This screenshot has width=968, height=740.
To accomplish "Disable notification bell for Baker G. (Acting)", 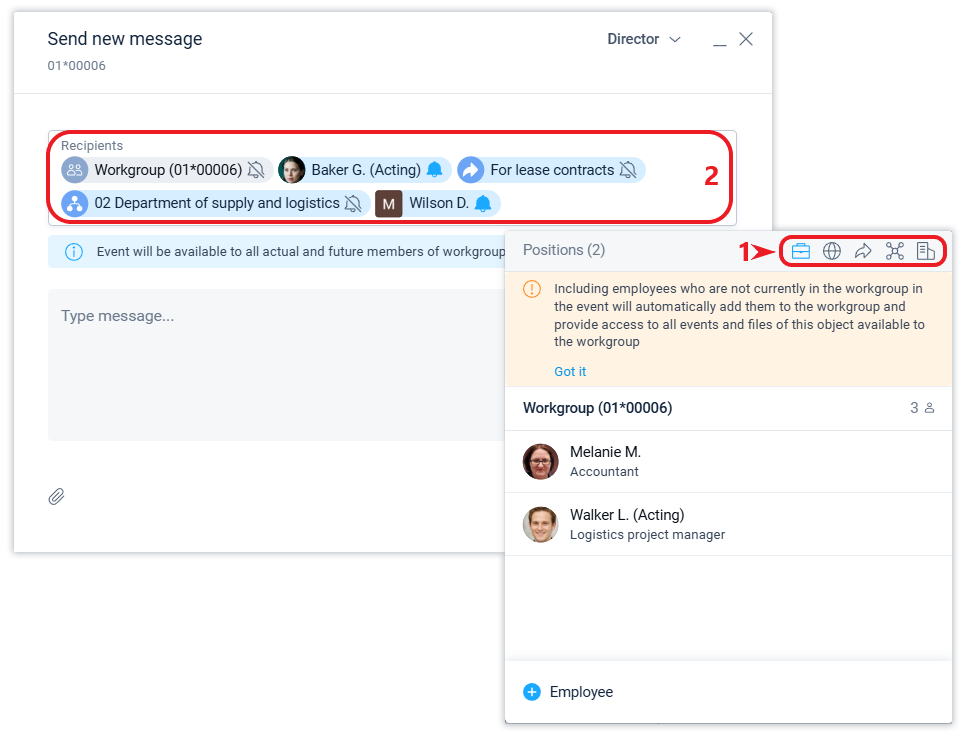I will point(434,170).
